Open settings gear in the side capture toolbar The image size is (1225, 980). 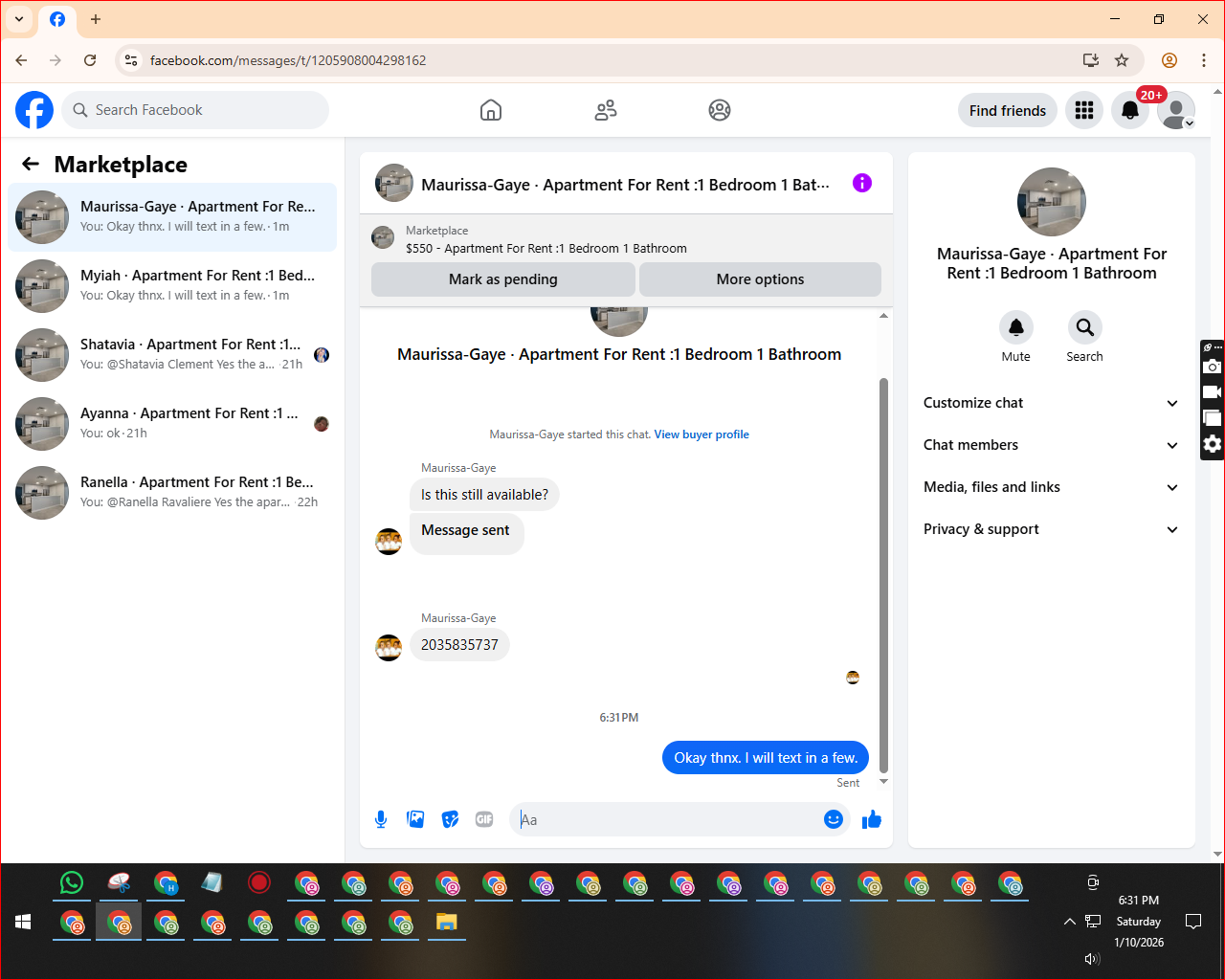(x=1213, y=444)
